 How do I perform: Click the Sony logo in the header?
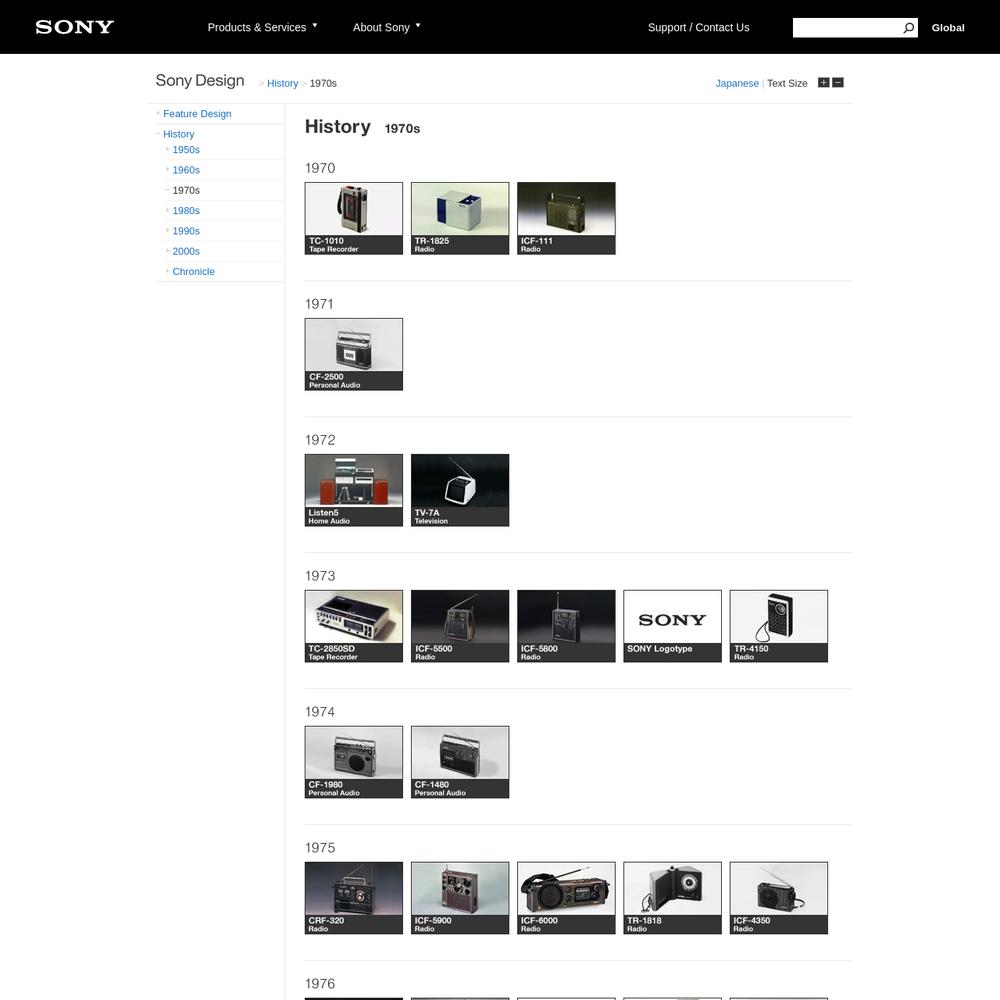click(75, 27)
